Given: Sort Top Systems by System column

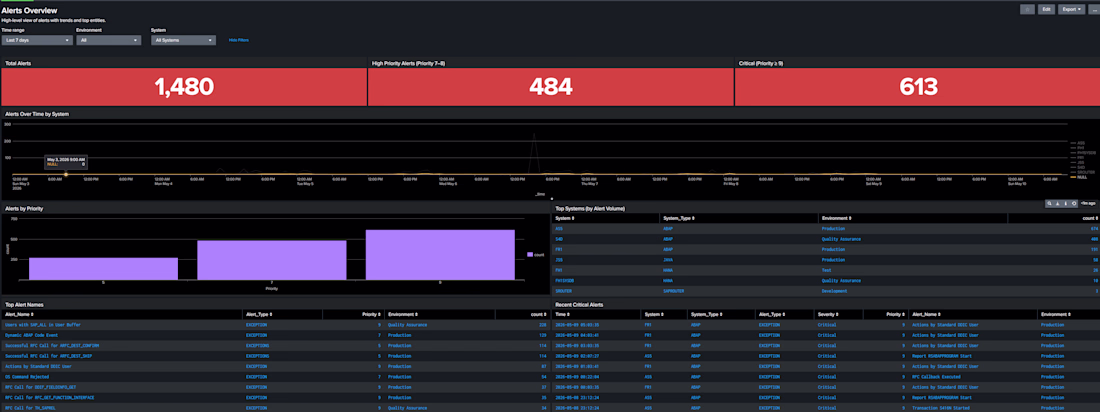Looking at the screenshot, I should point(565,218).
